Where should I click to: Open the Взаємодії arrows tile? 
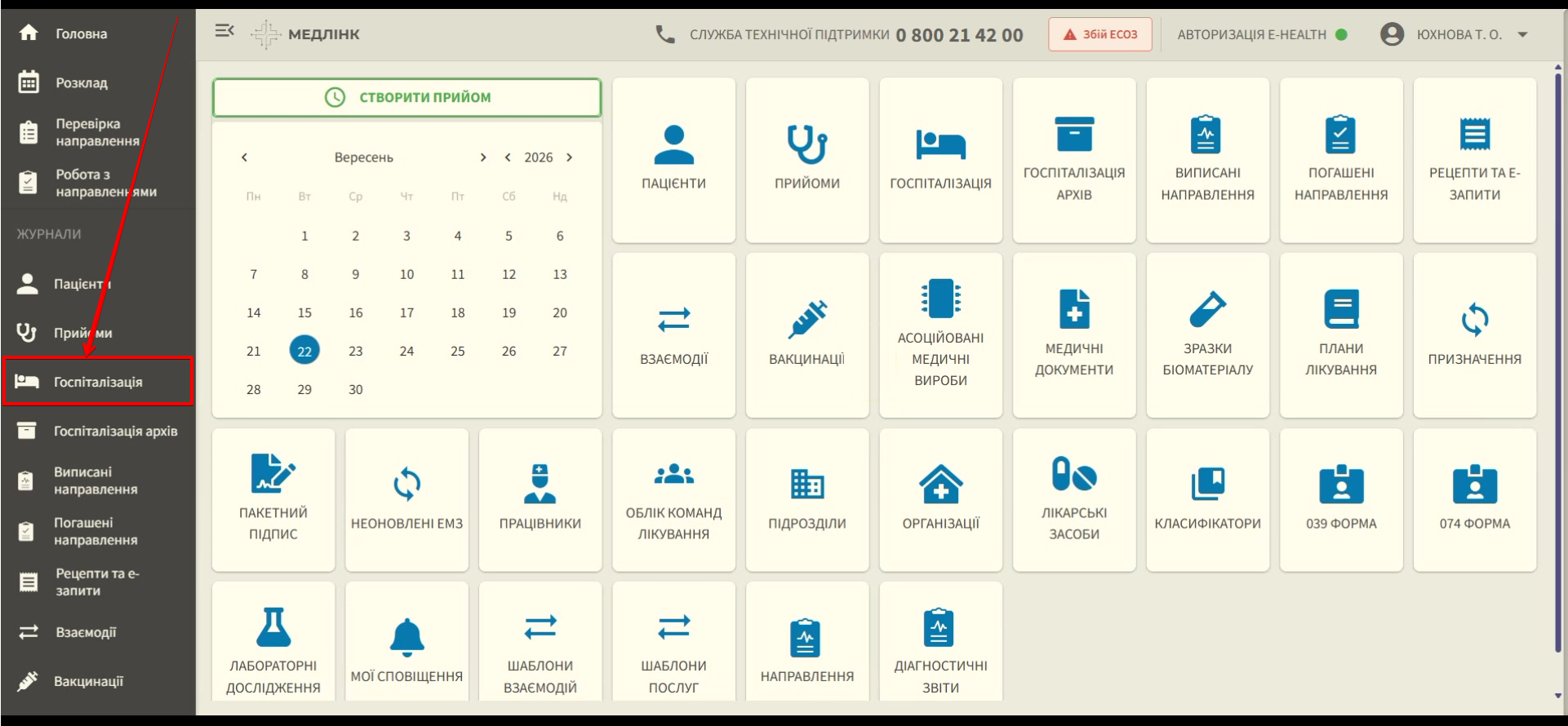(673, 335)
